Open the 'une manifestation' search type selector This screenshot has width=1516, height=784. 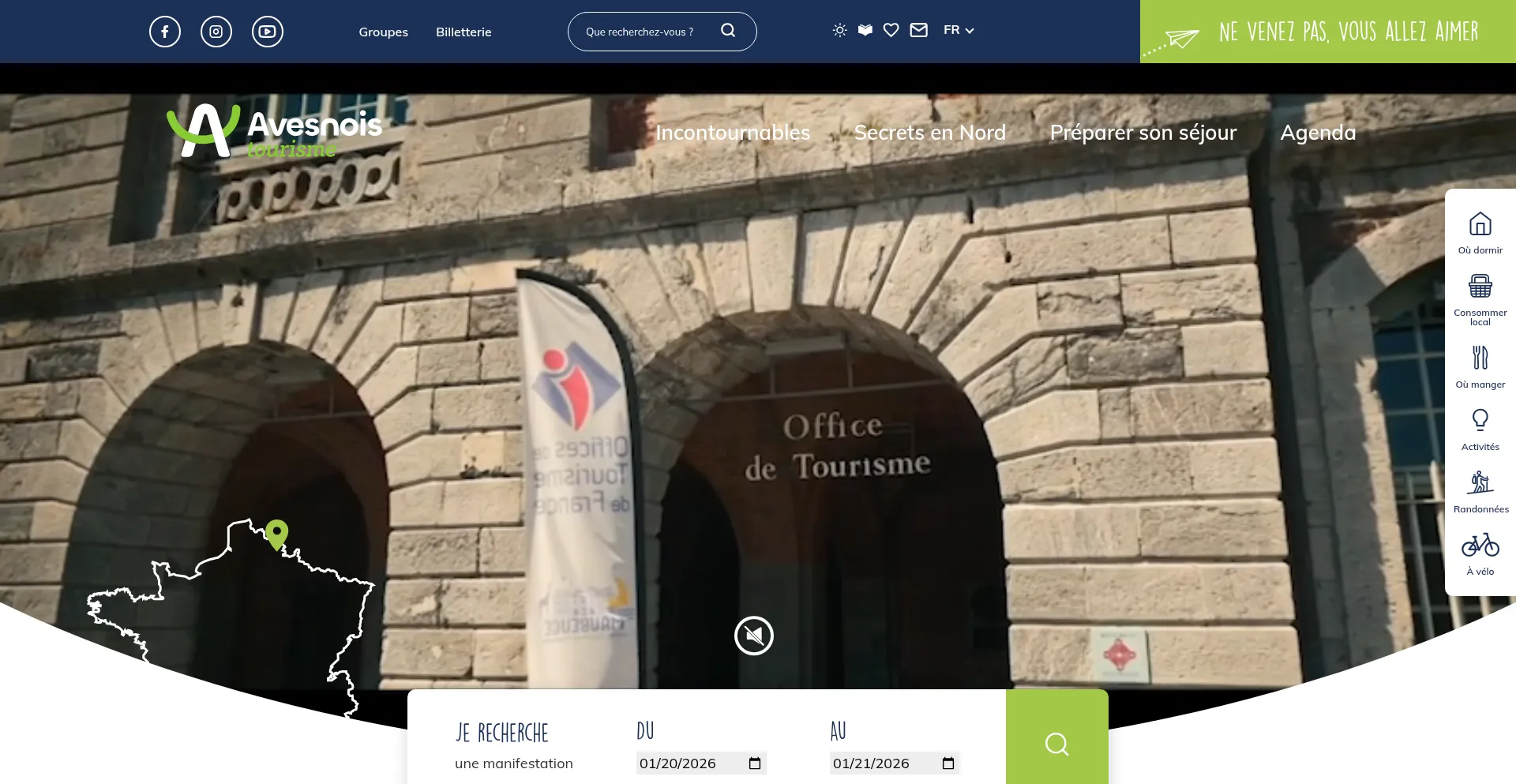(514, 763)
